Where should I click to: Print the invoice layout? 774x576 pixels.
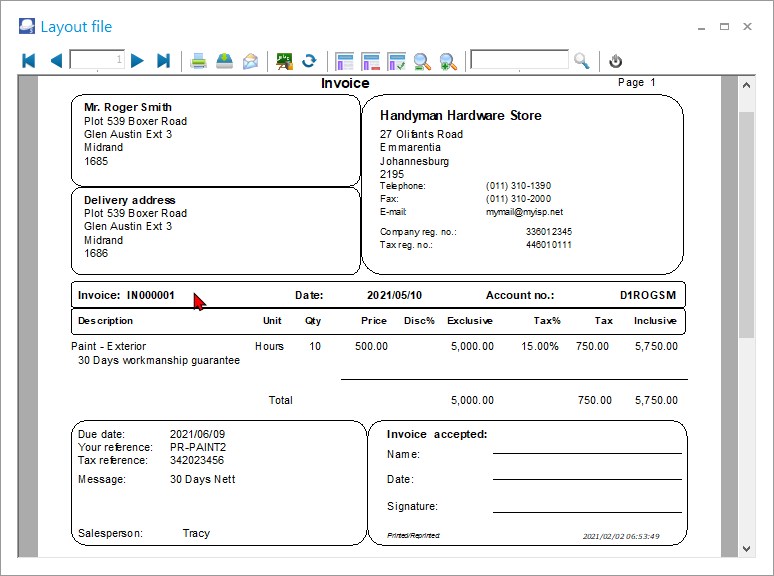click(x=199, y=61)
